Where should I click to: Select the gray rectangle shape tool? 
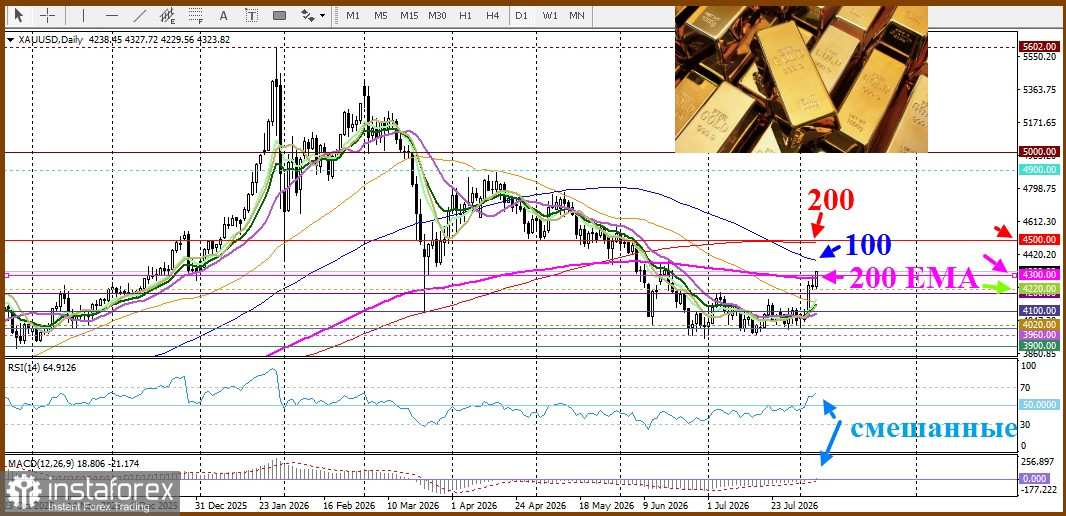click(279, 15)
